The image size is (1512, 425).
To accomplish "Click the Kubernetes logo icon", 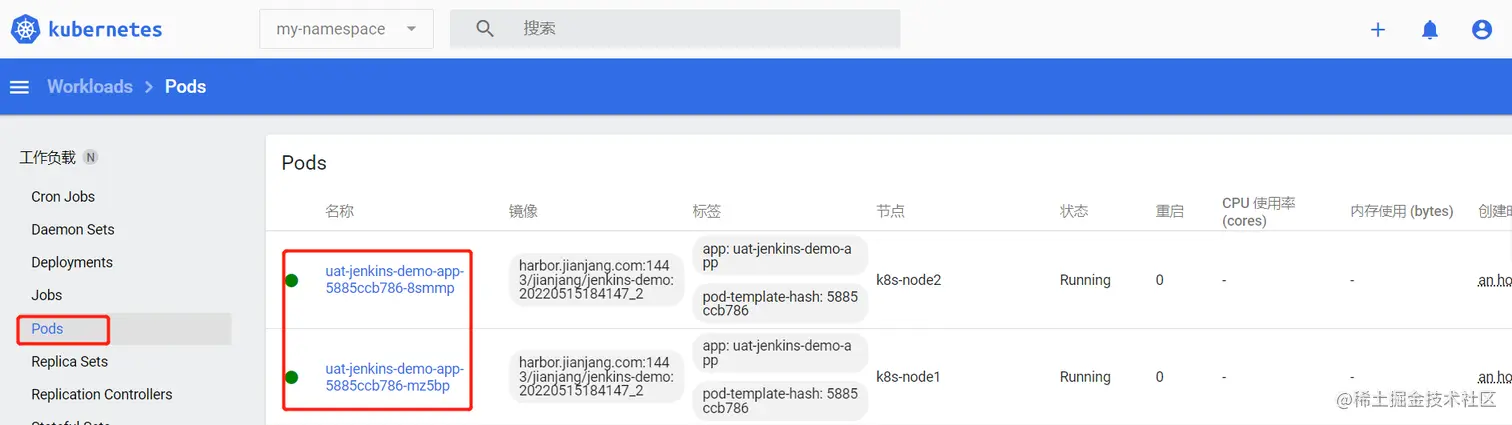I will click(x=26, y=29).
